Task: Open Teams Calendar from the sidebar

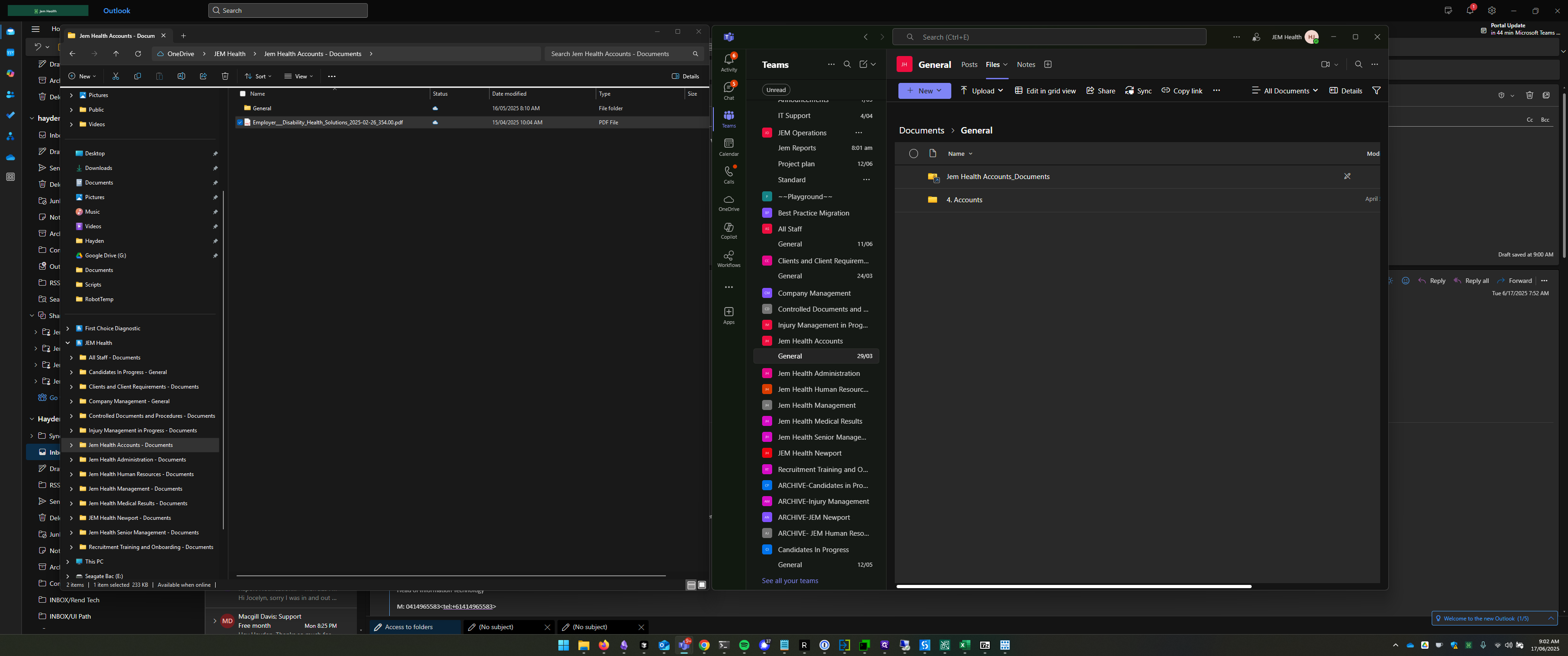Action: pos(728,147)
